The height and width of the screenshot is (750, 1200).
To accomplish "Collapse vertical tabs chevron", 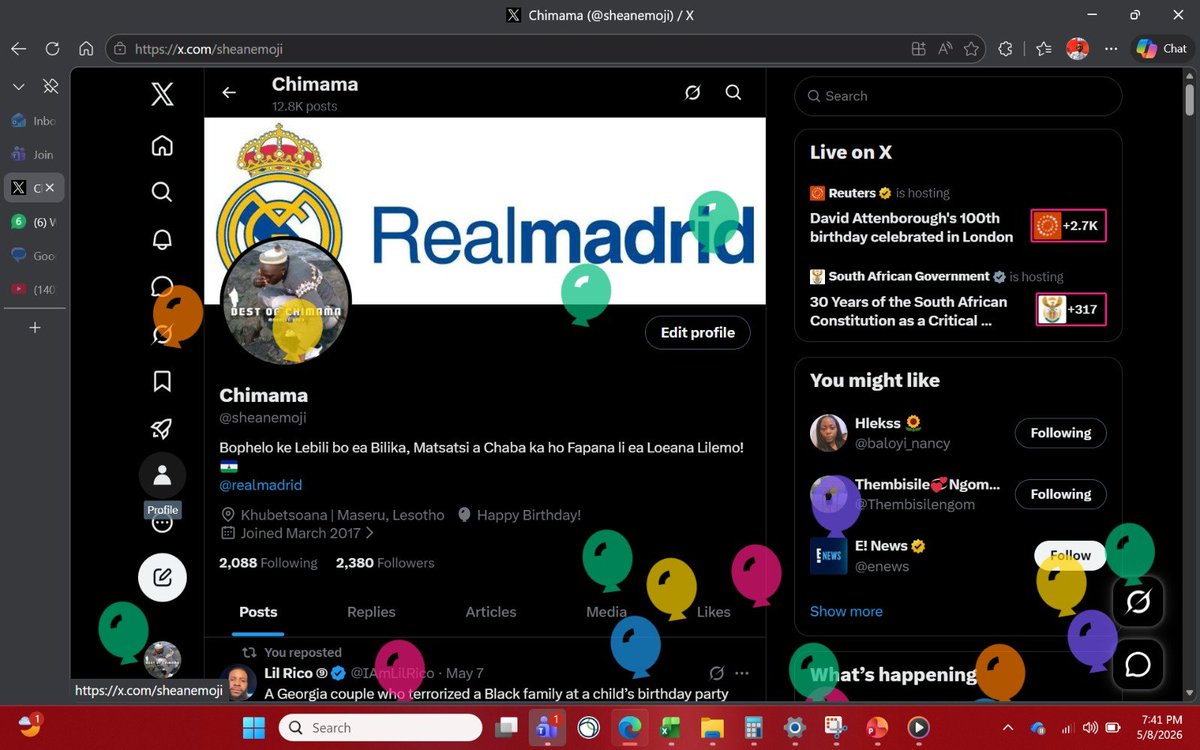I will pyautogui.click(x=18, y=87).
